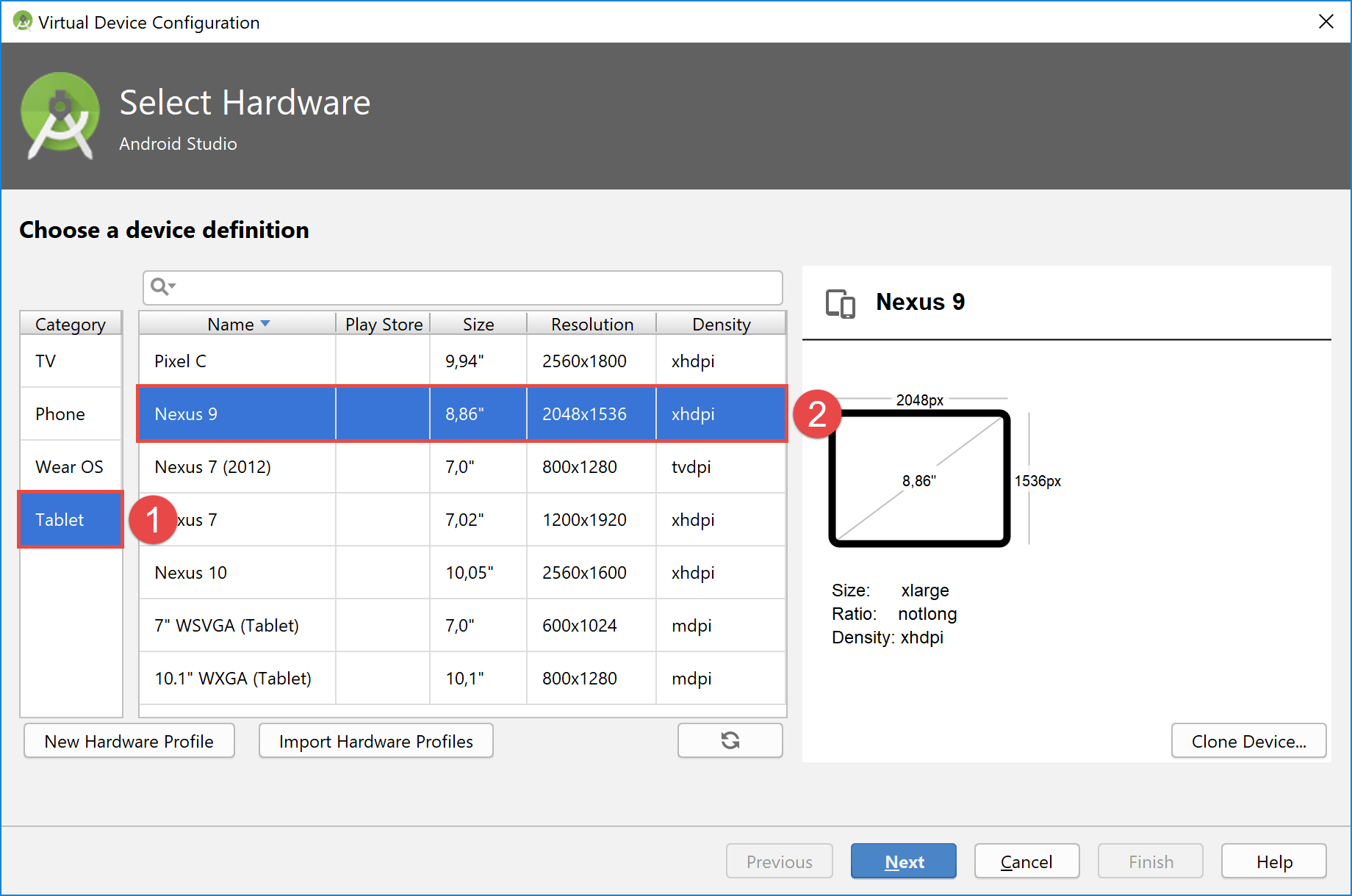The width and height of the screenshot is (1352, 896).
Task: Select the Tablet category
Action: coord(71,519)
